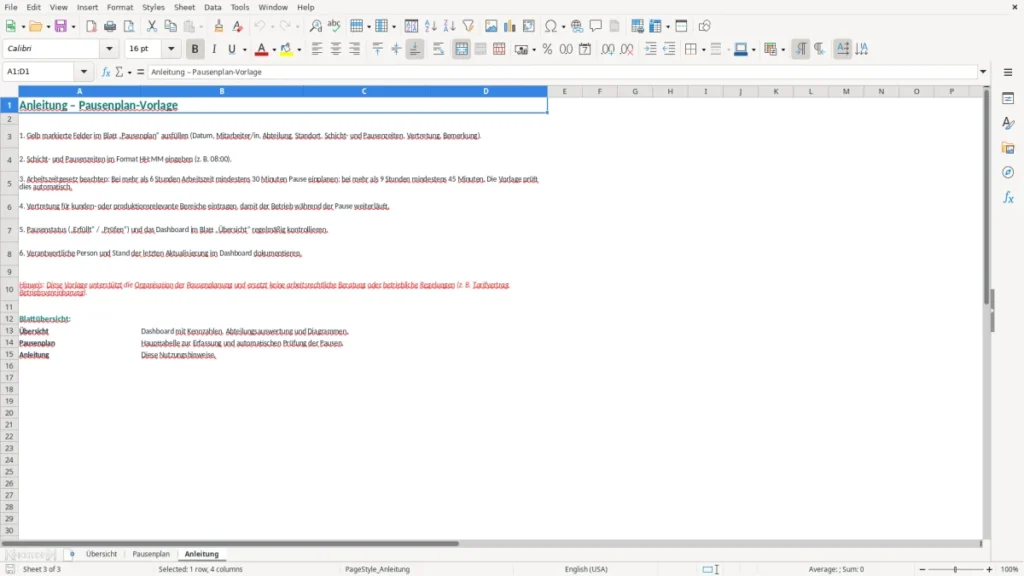Click the zoom out minus button
Screen dimensions: 1024x576
click(x=922, y=569)
